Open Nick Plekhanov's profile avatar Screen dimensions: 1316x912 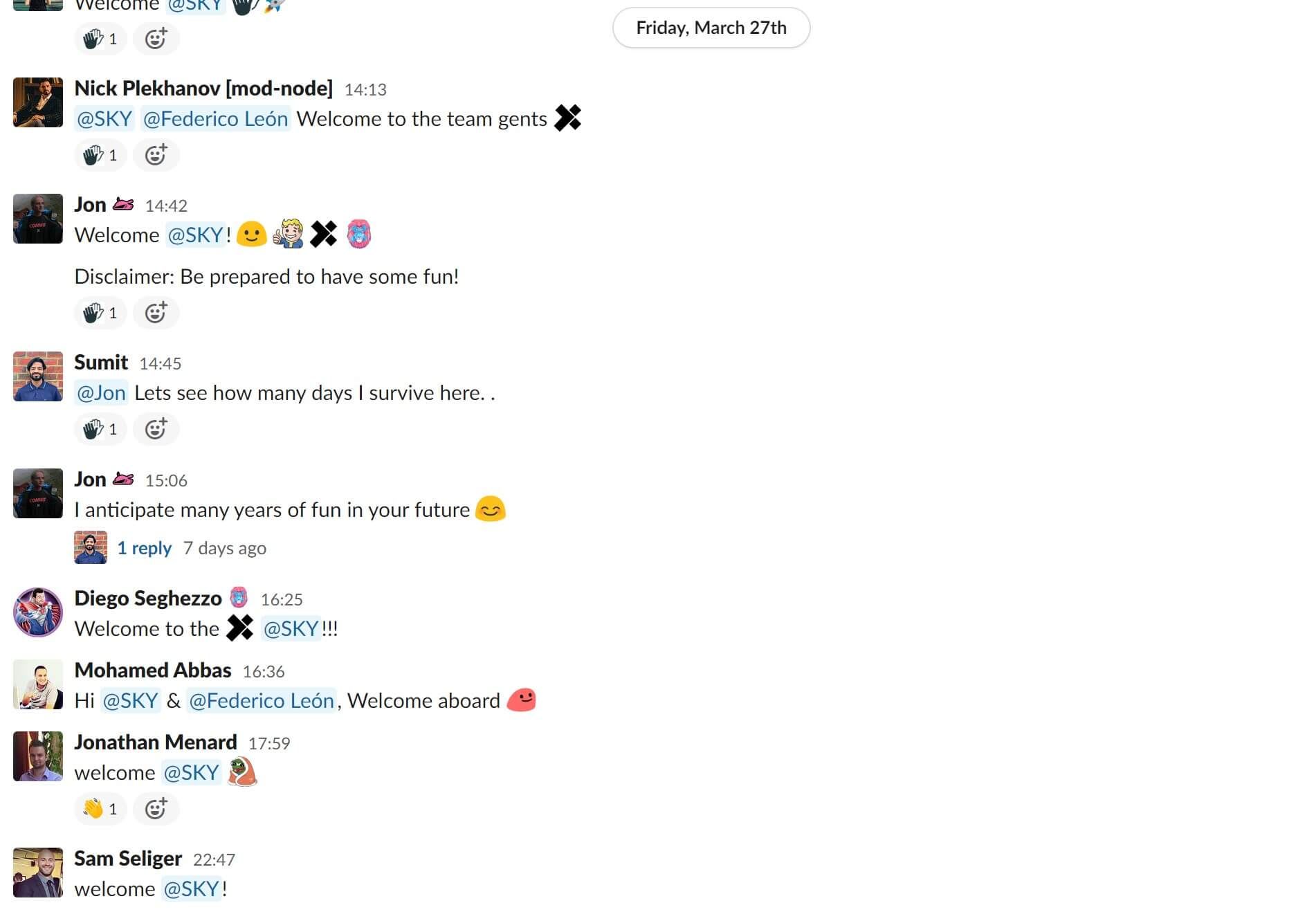(38, 102)
